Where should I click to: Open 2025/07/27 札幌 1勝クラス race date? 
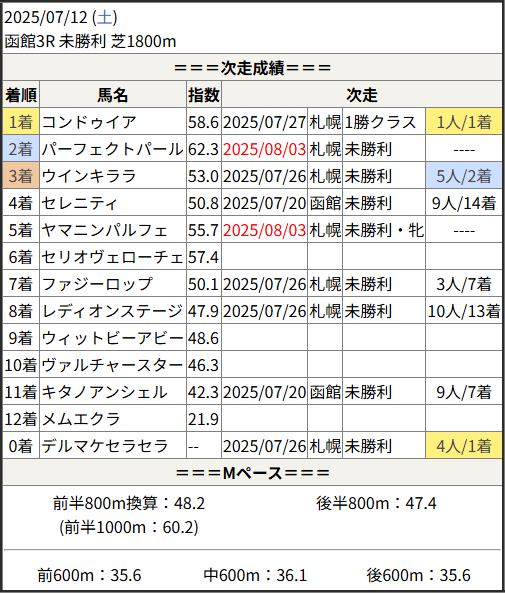click(x=264, y=122)
